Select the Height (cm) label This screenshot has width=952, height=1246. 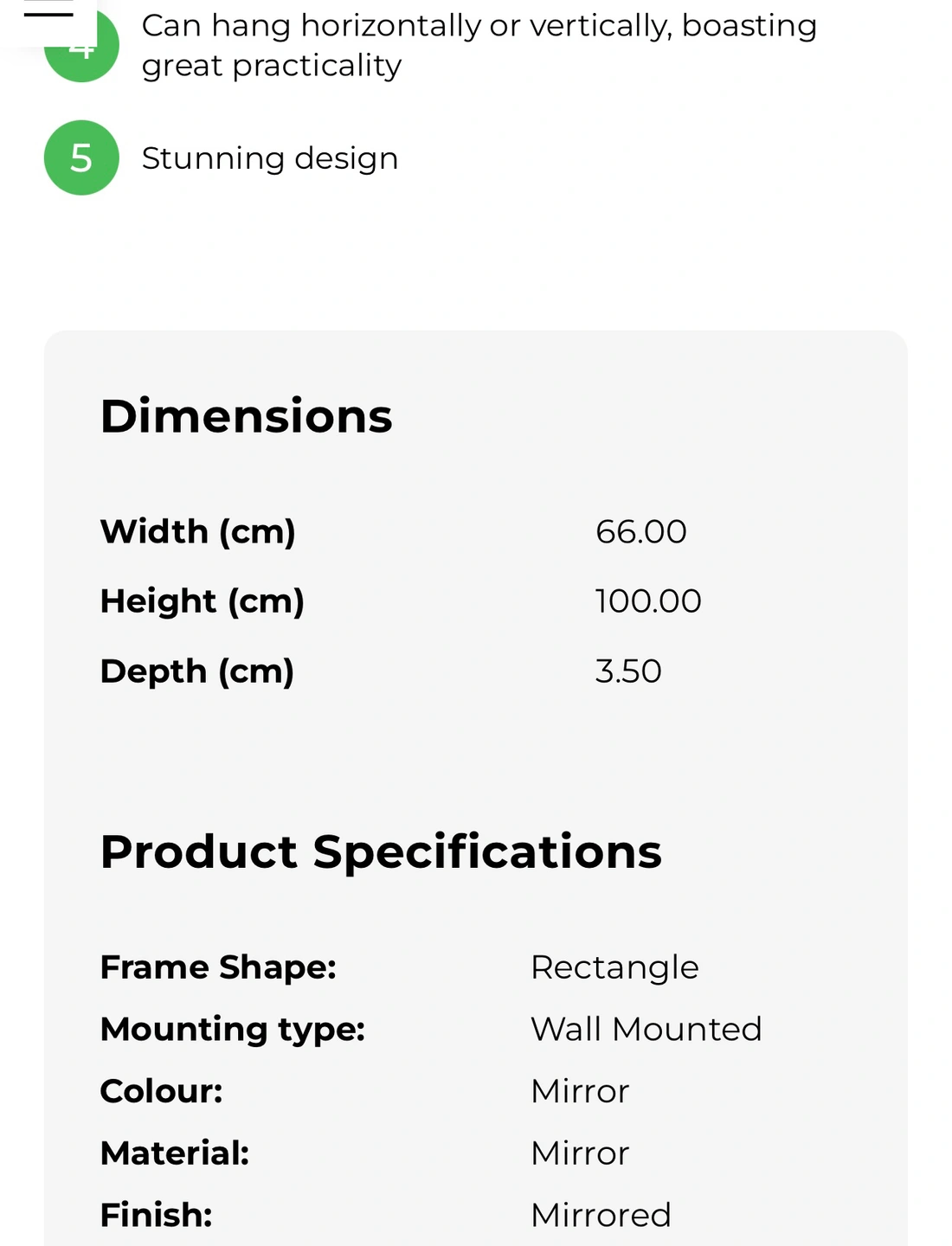tap(203, 601)
